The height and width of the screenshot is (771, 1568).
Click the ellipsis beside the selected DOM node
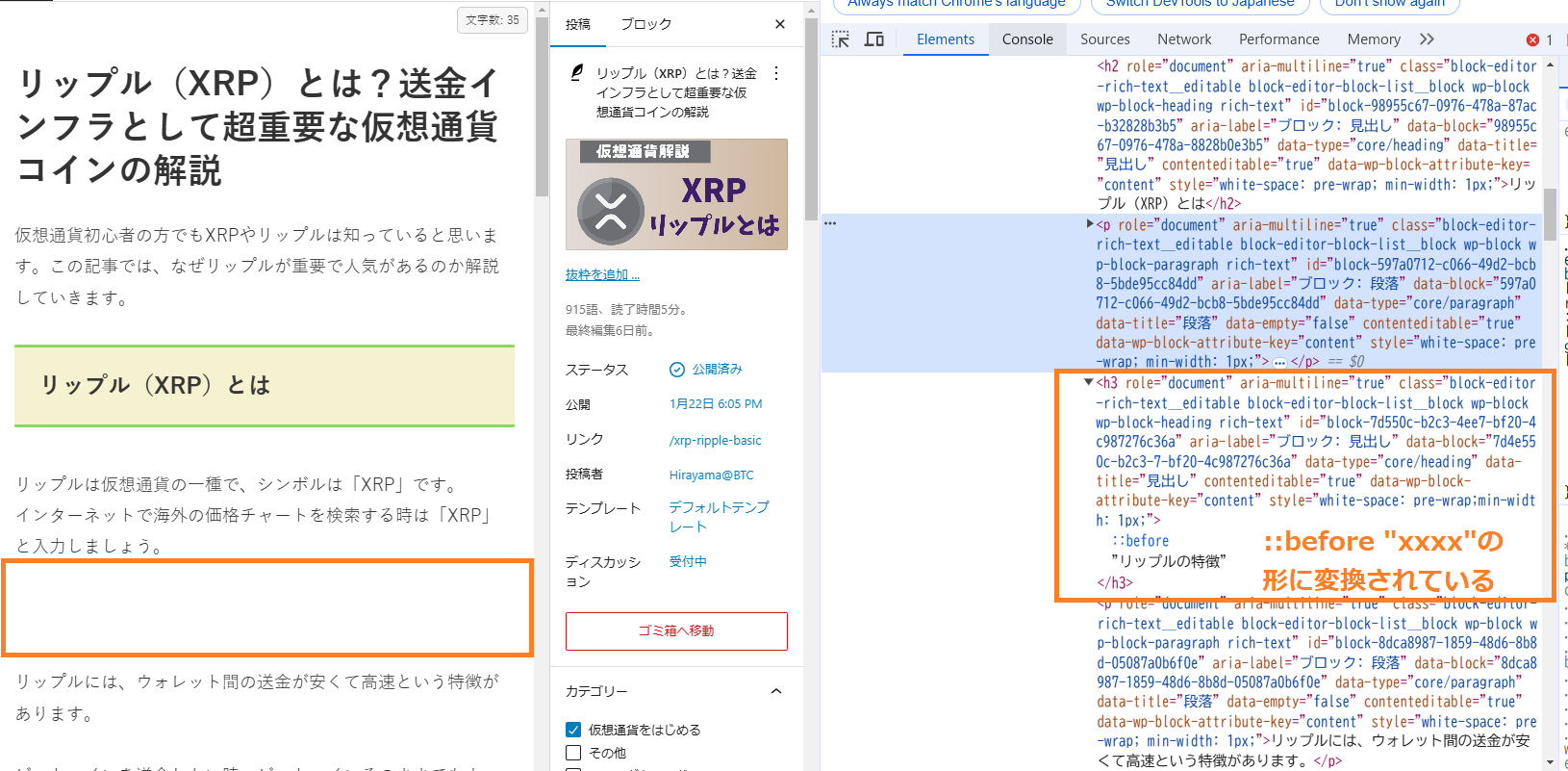click(830, 223)
